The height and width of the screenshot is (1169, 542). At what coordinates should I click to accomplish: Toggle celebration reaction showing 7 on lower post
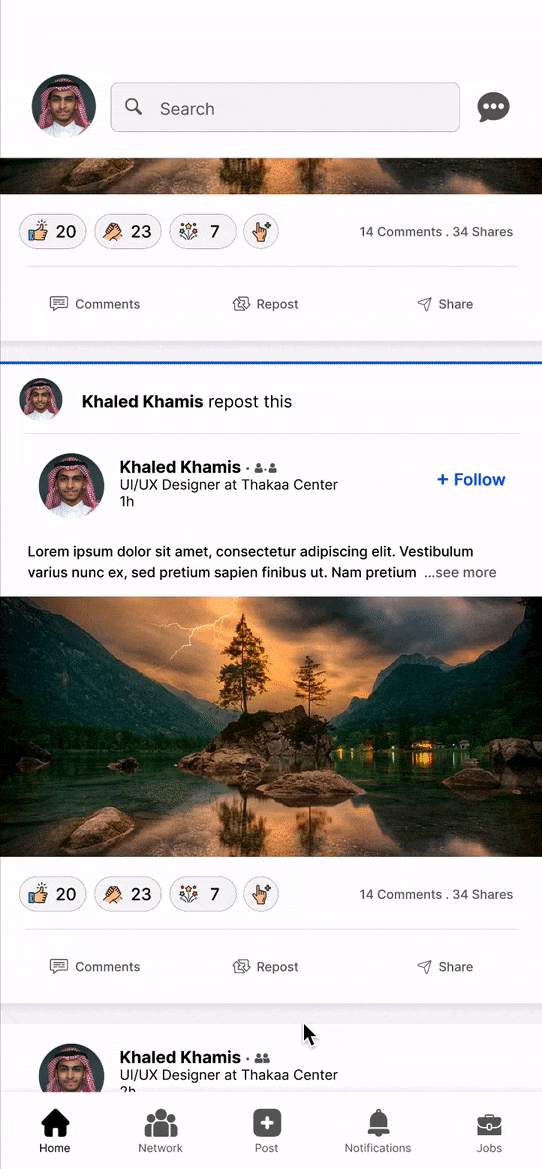(x=204, y=894)
